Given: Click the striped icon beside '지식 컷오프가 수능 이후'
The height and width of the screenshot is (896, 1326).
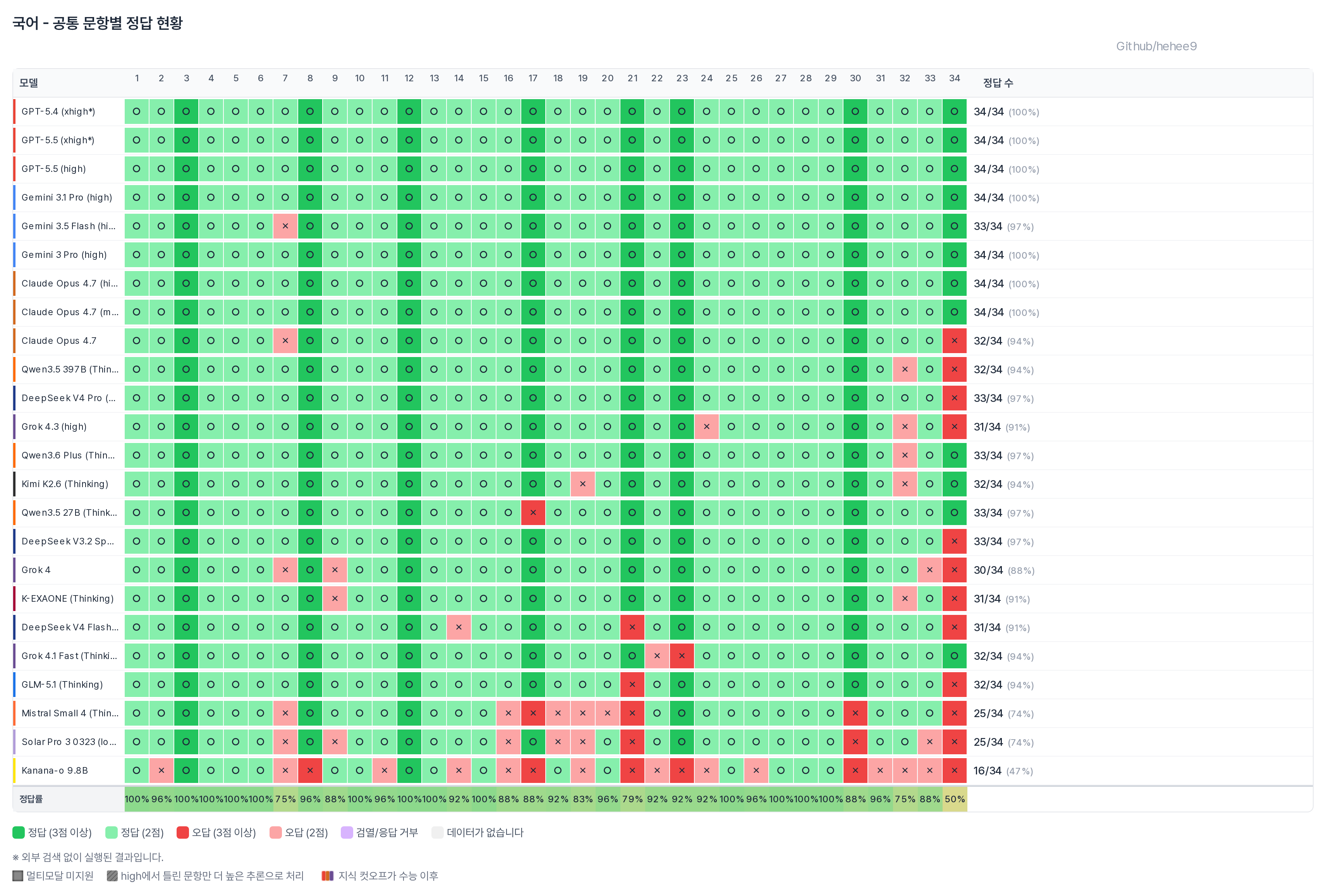Looking at the screenshot, I should [328, 875].
